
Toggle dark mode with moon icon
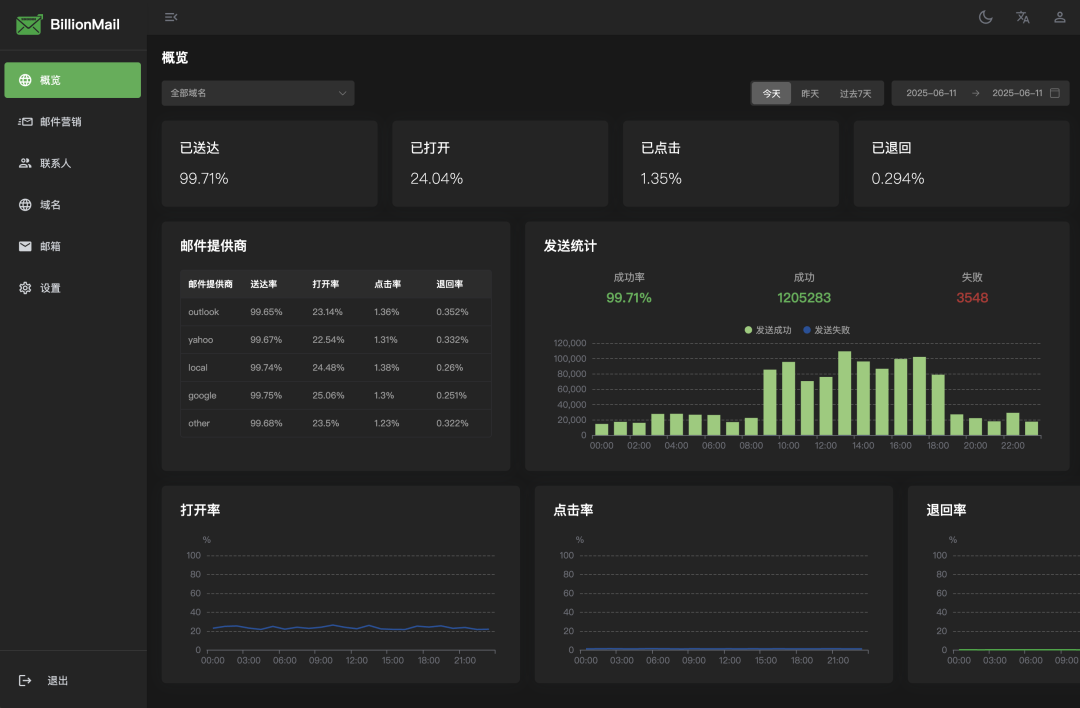(986, 17)
